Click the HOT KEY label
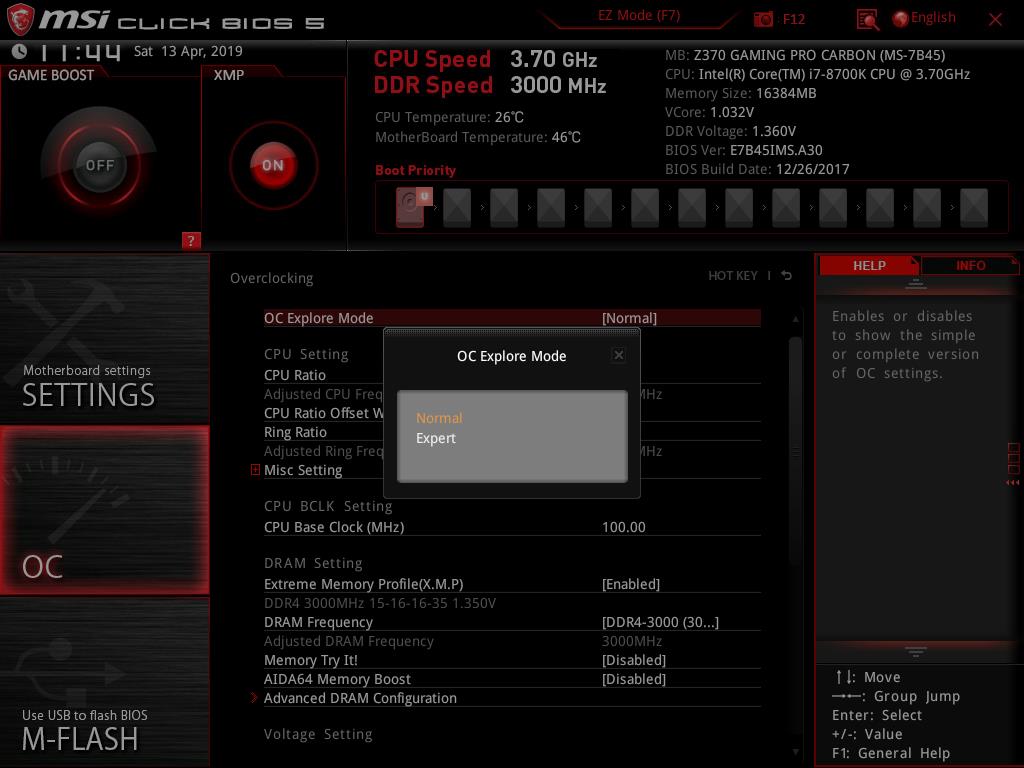 click(733, 276)
